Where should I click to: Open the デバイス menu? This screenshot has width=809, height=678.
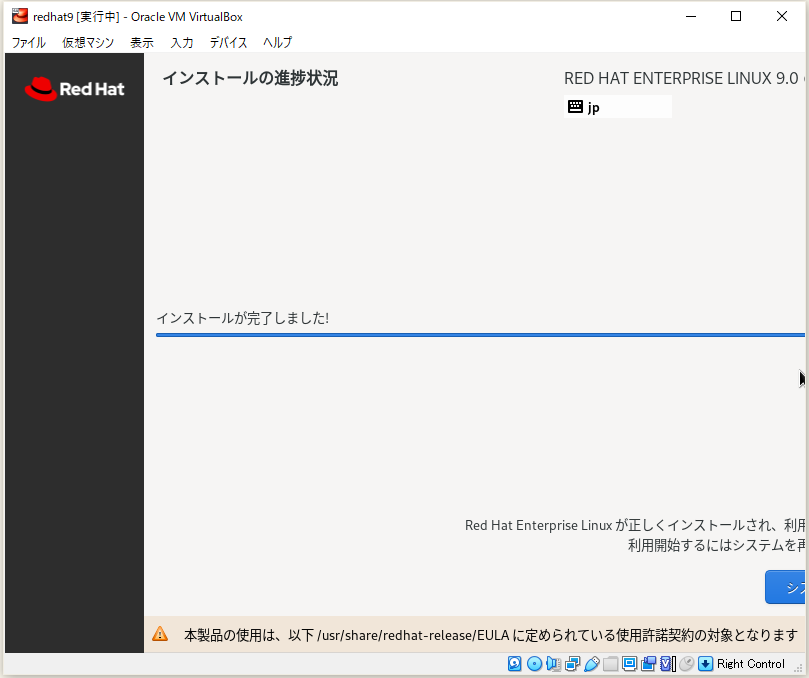pos(228,42)
